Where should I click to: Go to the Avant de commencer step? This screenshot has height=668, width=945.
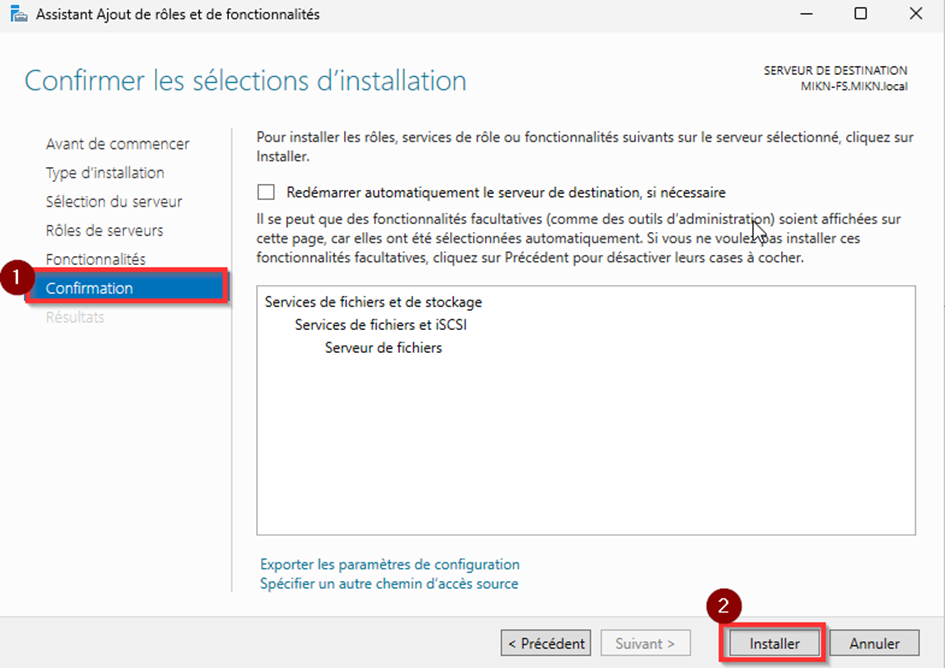click(x=117, y=144)
